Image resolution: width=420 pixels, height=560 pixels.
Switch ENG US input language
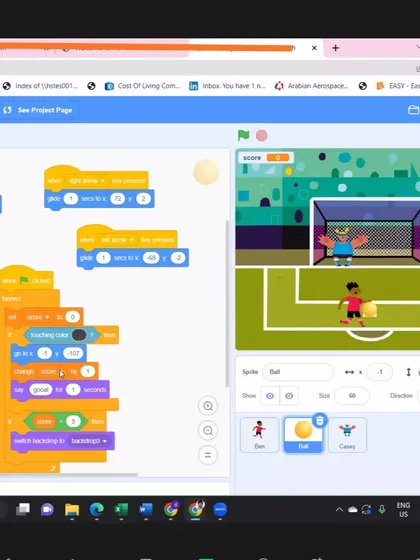click(403, 510)
